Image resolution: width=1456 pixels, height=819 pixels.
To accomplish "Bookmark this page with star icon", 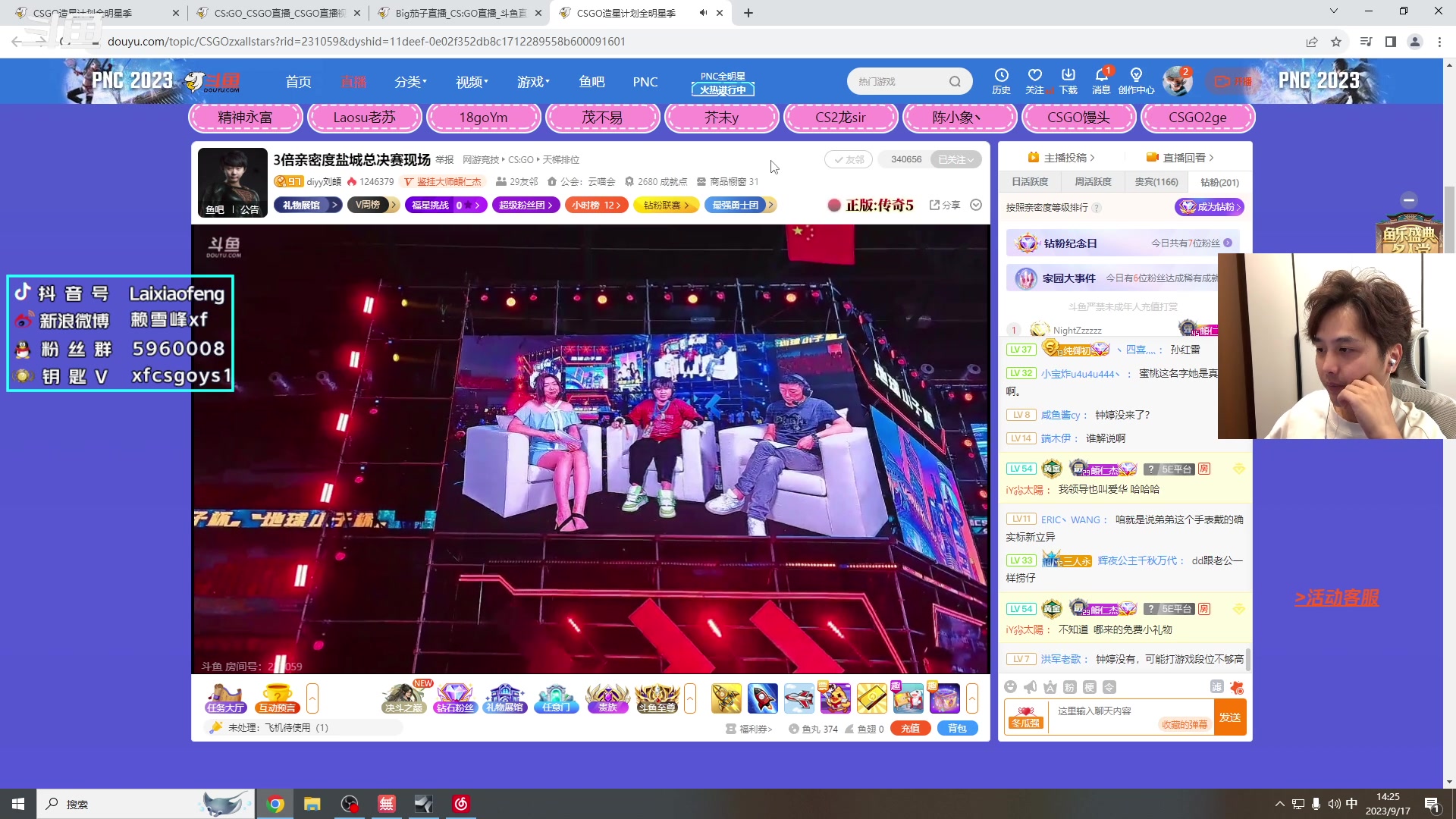I will pyautogui.click(x=1336, y=42).
